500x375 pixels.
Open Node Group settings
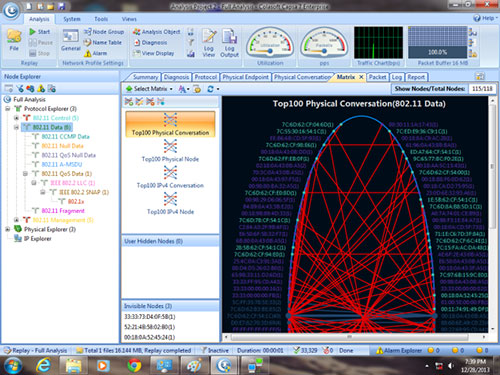pos(104,32)
